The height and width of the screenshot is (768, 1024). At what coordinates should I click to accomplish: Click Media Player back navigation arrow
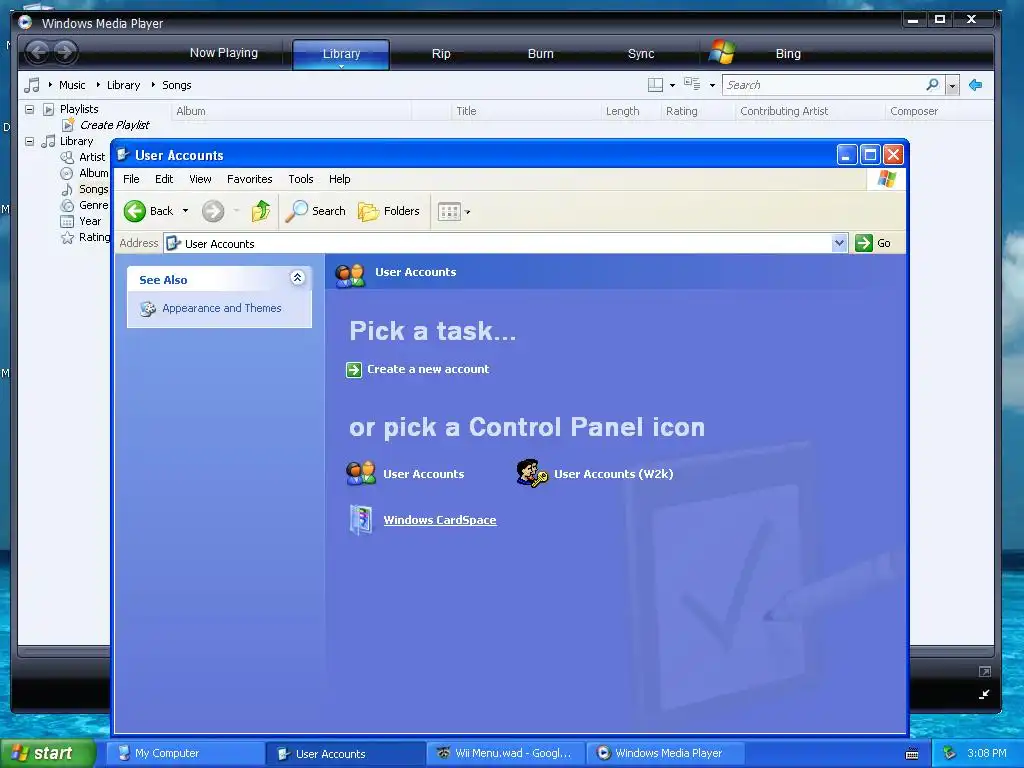click(x=38, y=52)
